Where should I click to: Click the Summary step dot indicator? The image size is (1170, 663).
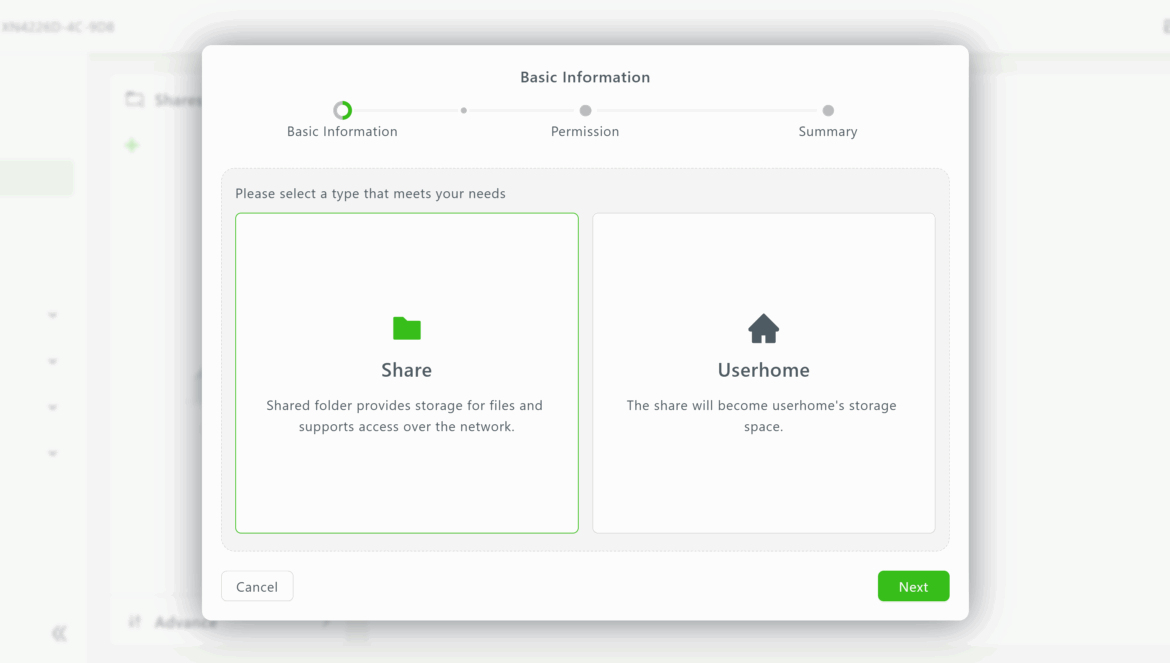point(828,111)
